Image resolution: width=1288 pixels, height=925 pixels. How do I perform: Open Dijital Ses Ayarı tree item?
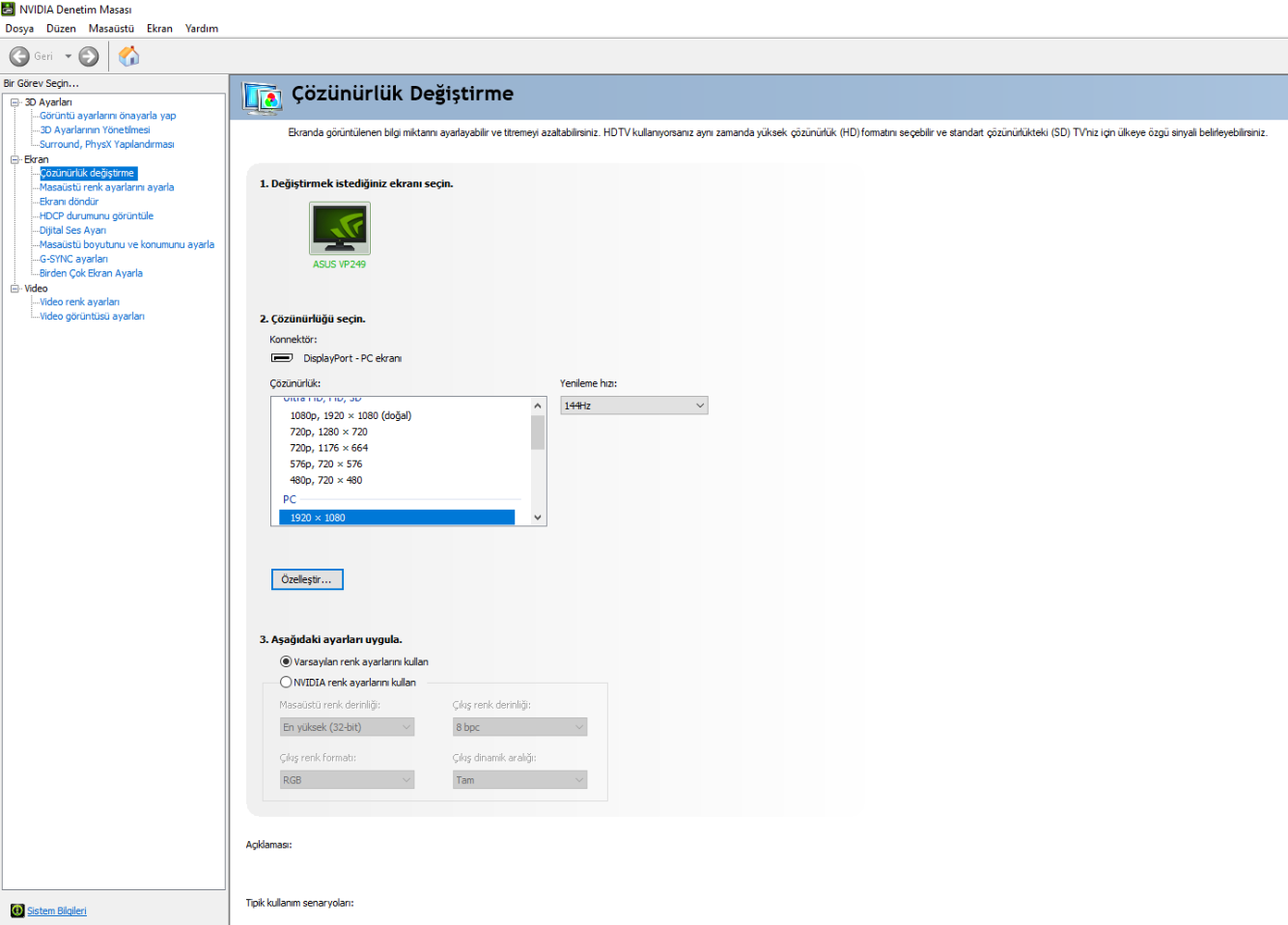[x=72, y=231]
